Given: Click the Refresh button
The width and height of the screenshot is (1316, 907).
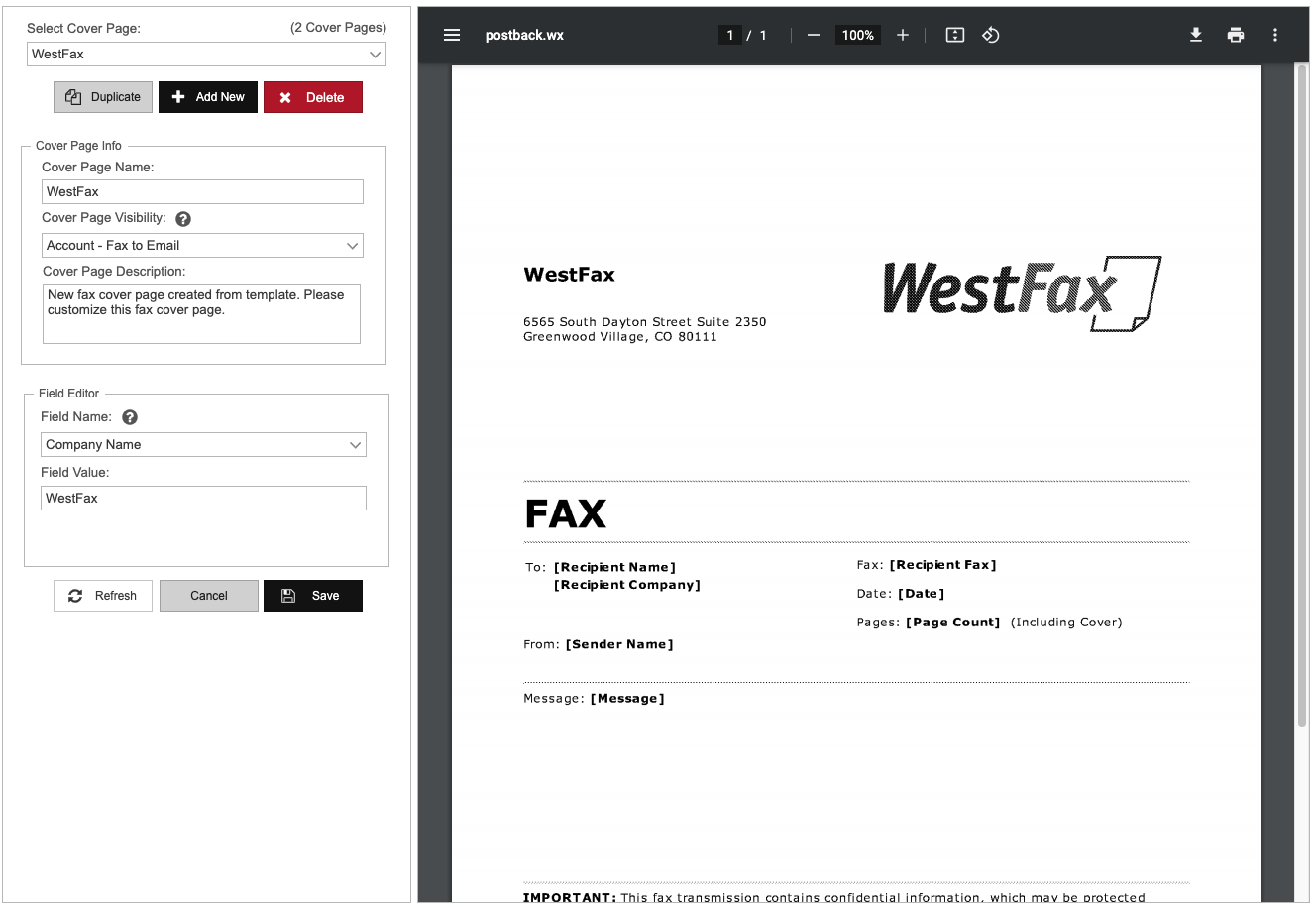Looking at the screenshot, I should [103, 596].
